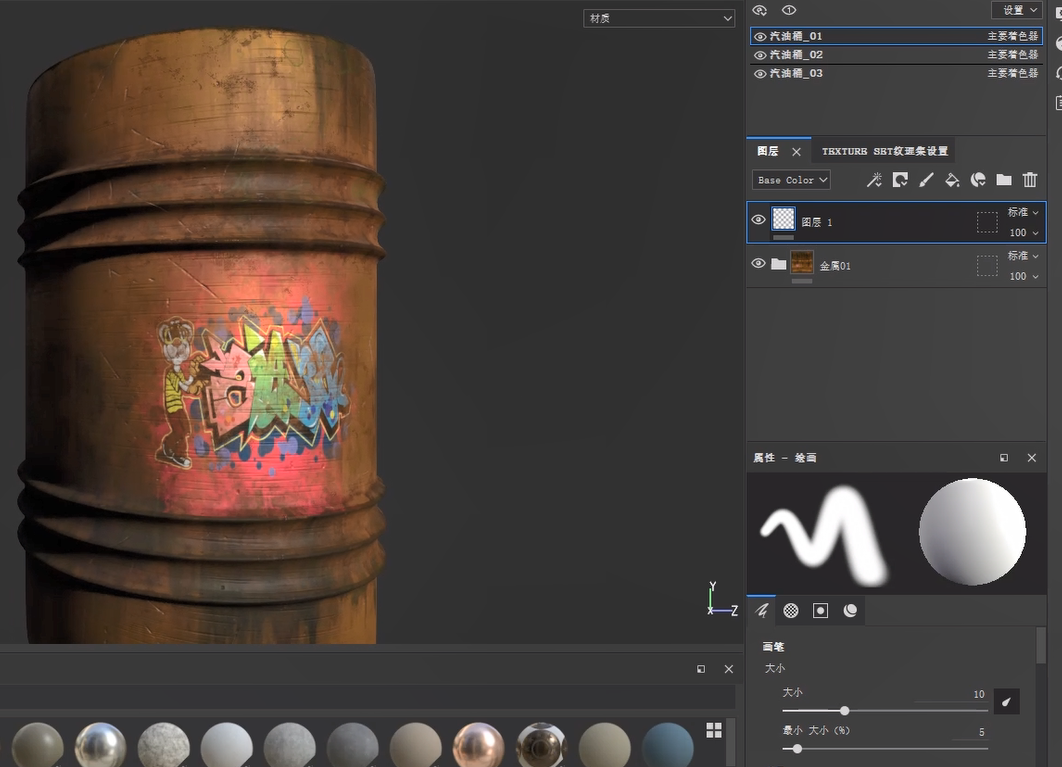The height and width of the screenshot is (767, 1062).
Task: Create a new folder in the layer stack
Action: tap(1004, 180)
